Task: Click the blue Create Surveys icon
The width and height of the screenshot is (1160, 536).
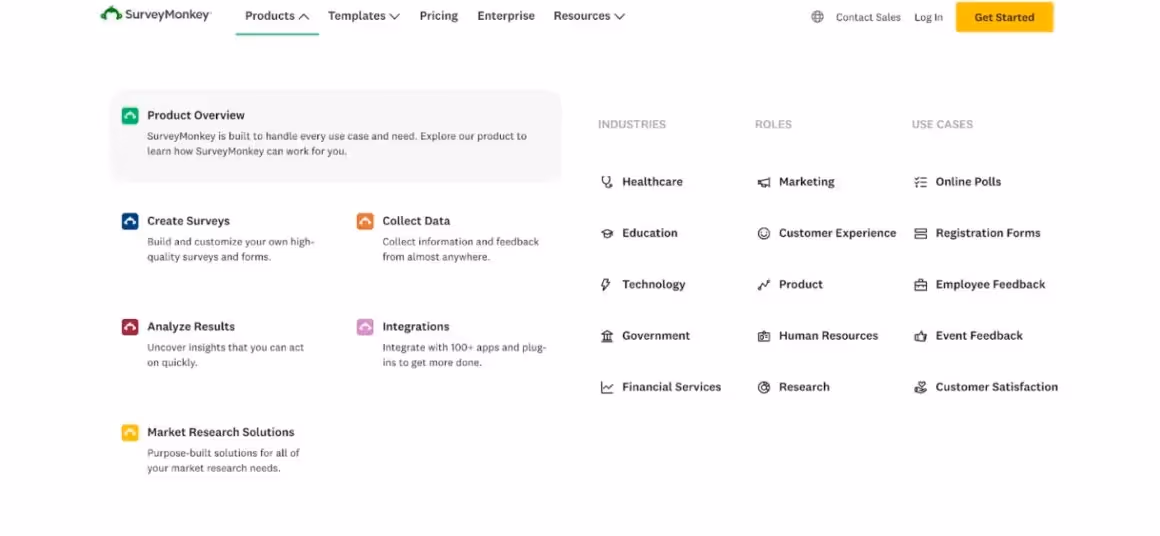Action: click(130, 221)
